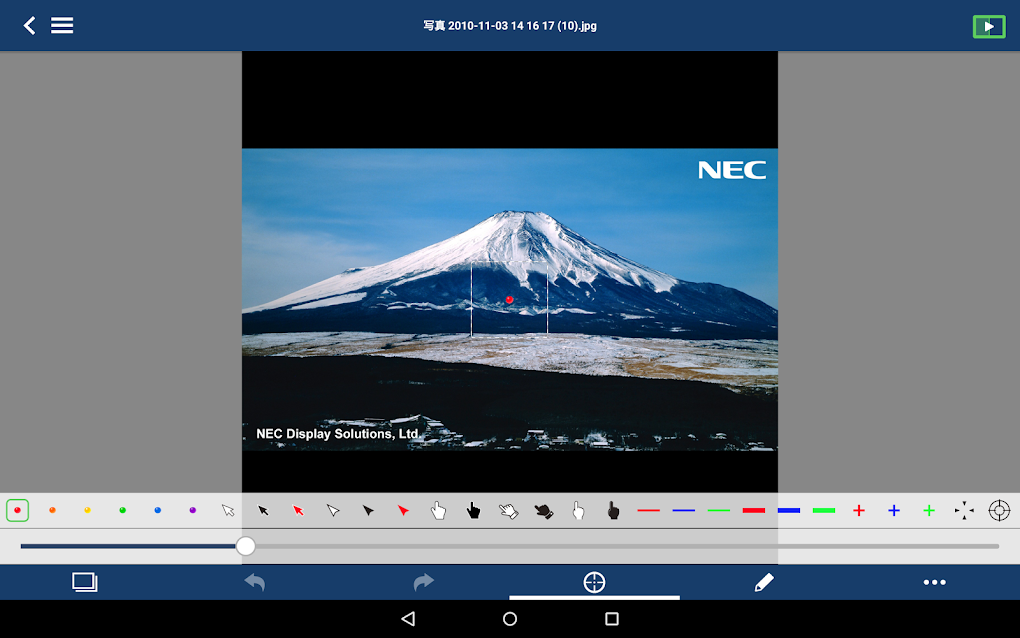Viewport: 1020px width, 638px height.
Task: Choose the pointing hand cursor icon
Action: point(438,510)
